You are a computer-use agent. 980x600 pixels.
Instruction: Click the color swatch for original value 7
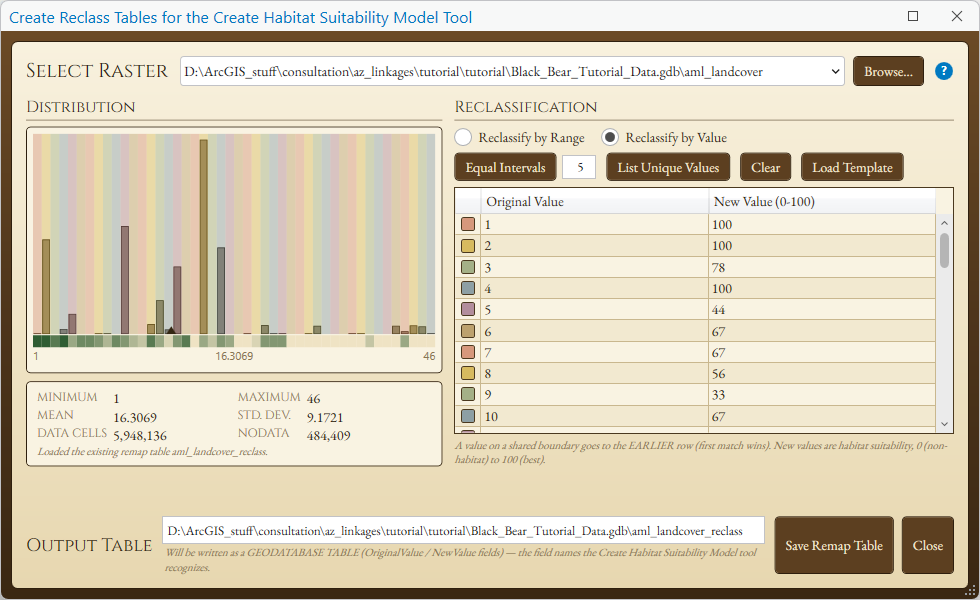coord(468,352)
